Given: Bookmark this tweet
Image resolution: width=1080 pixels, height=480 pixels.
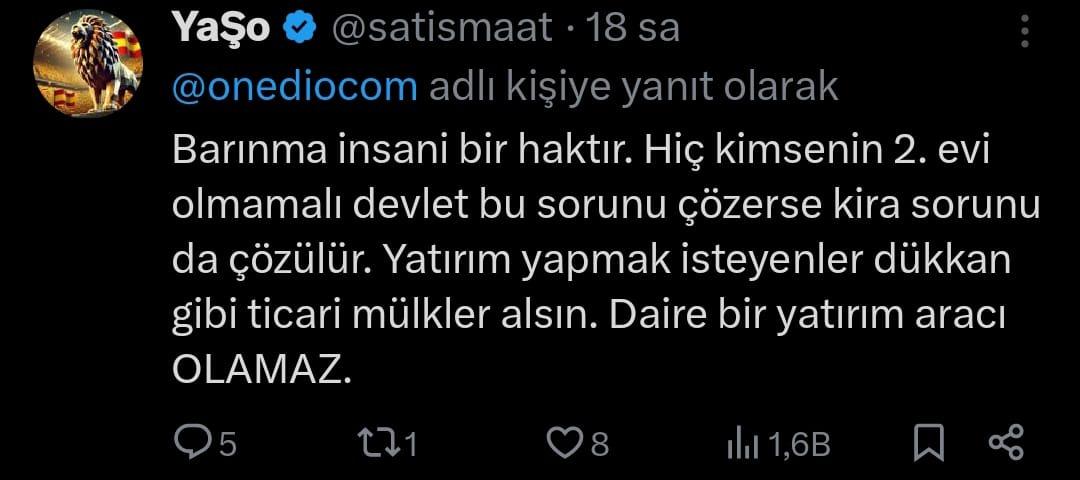Looking at the screenshot, I should click(x=928, y=444).
